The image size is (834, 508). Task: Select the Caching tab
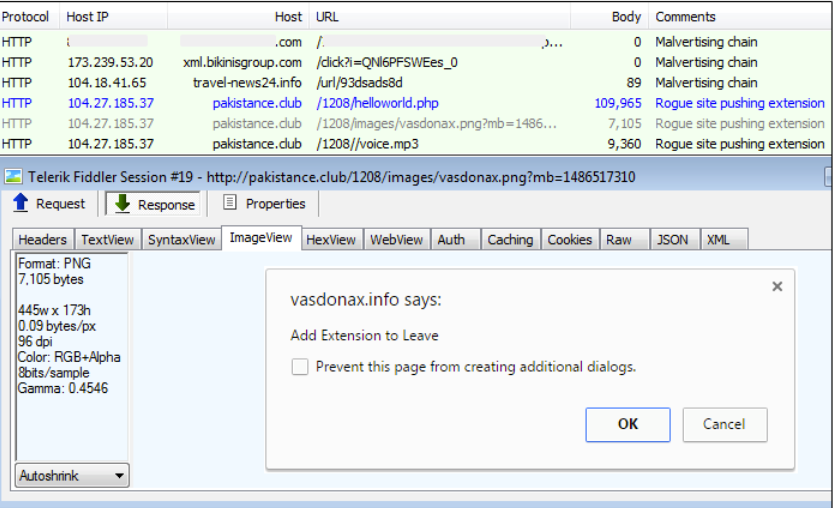tap(510, 240)
